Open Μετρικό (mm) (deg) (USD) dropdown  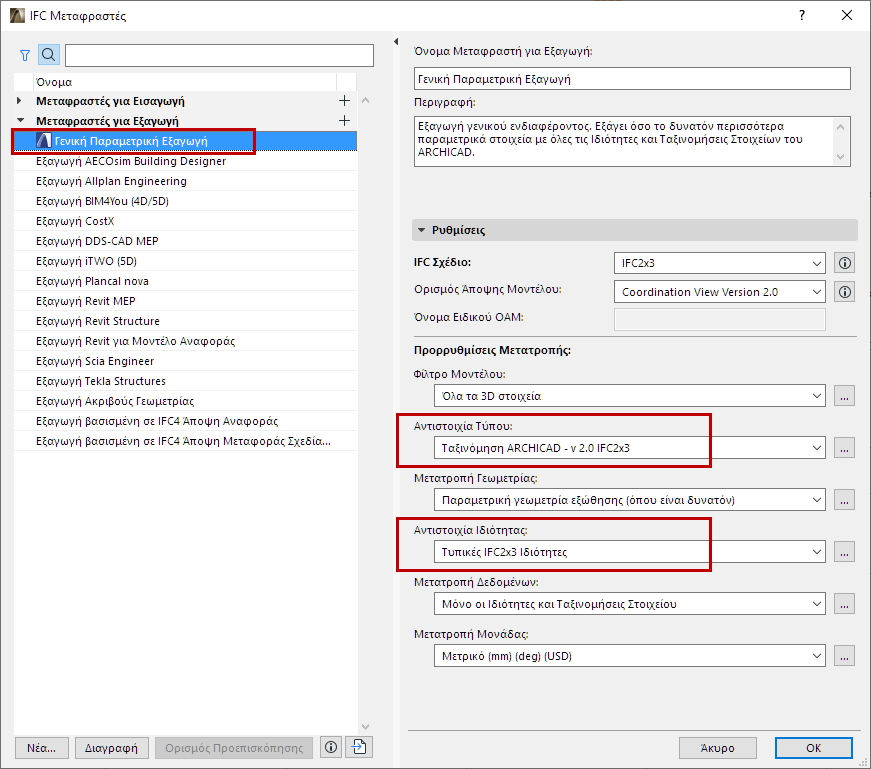pos(629,656)
